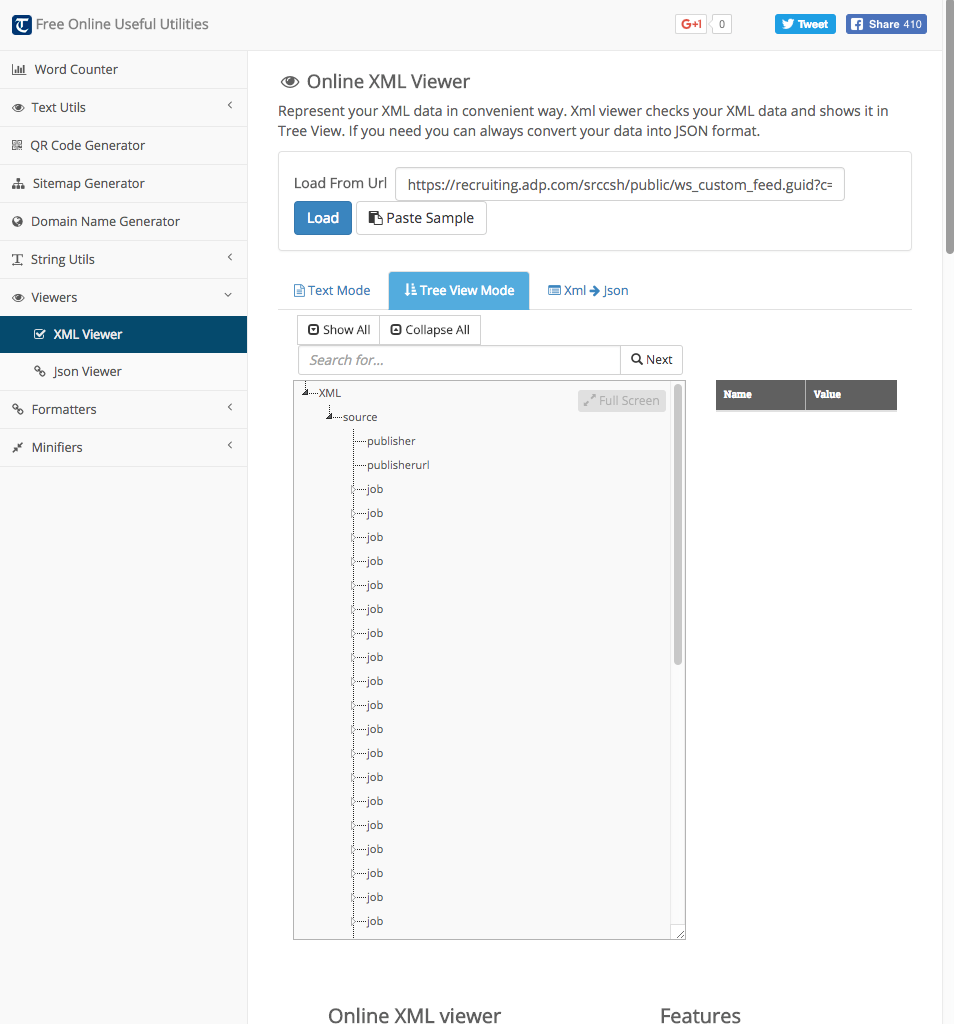
Task: Select the Domain Name Generator globe icon
Action: click(17, 221)
